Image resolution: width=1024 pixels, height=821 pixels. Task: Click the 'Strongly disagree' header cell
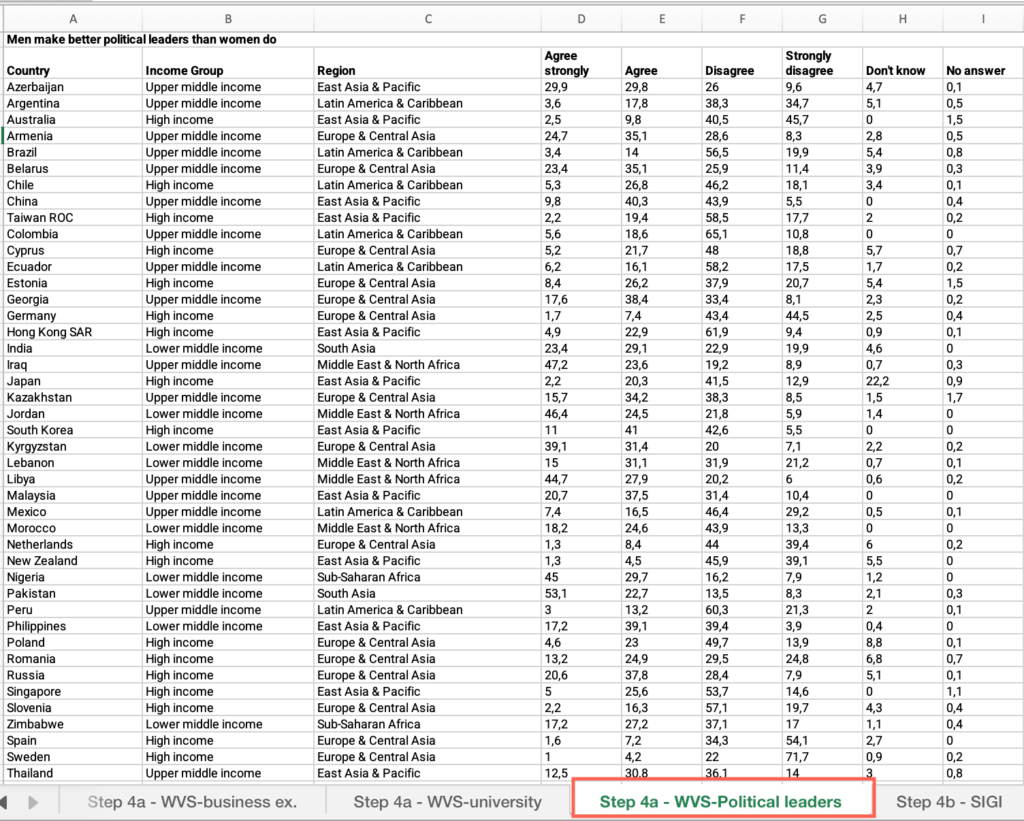point(822,63)
